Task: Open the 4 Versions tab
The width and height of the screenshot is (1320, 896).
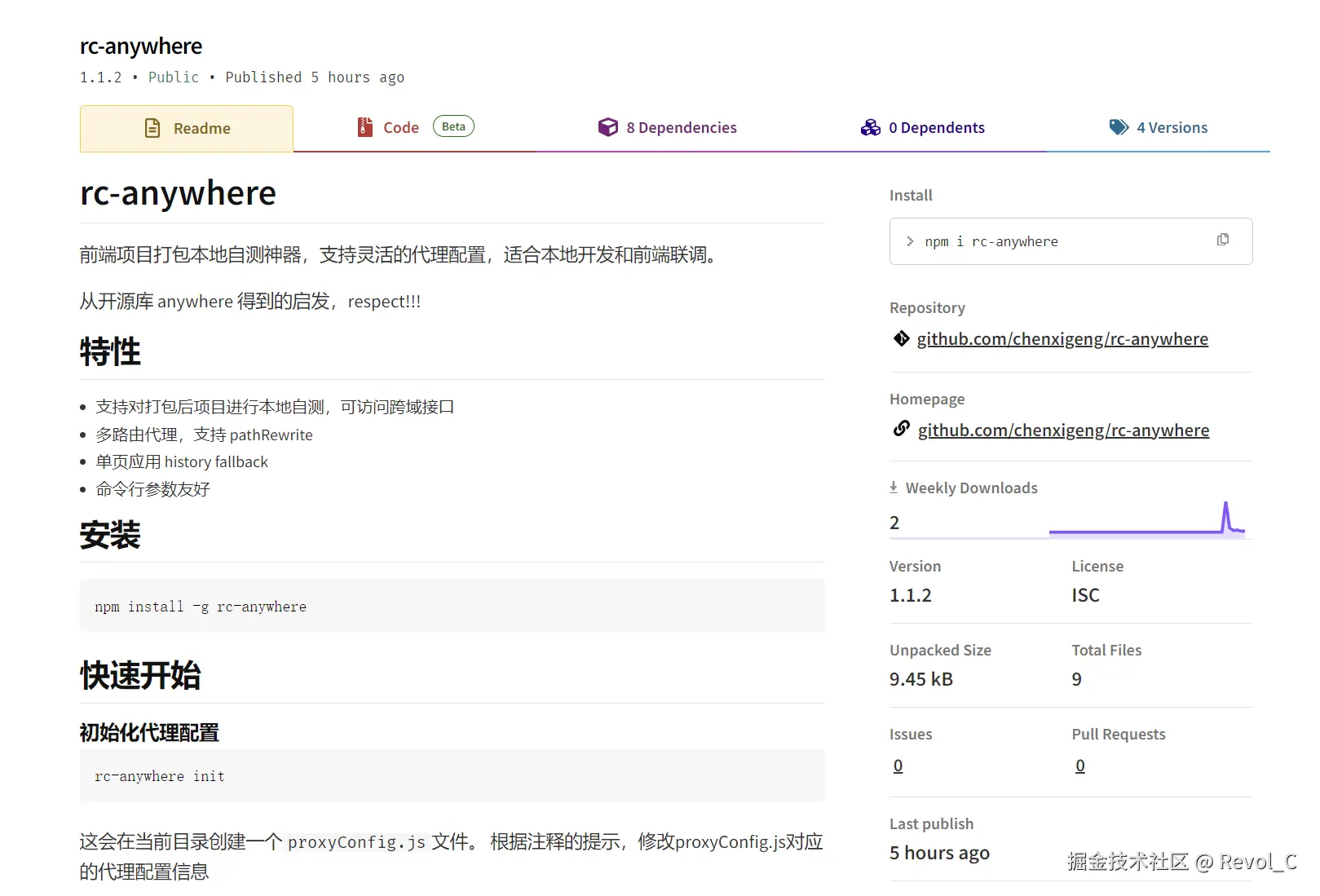Action: tap(1159, 128)
